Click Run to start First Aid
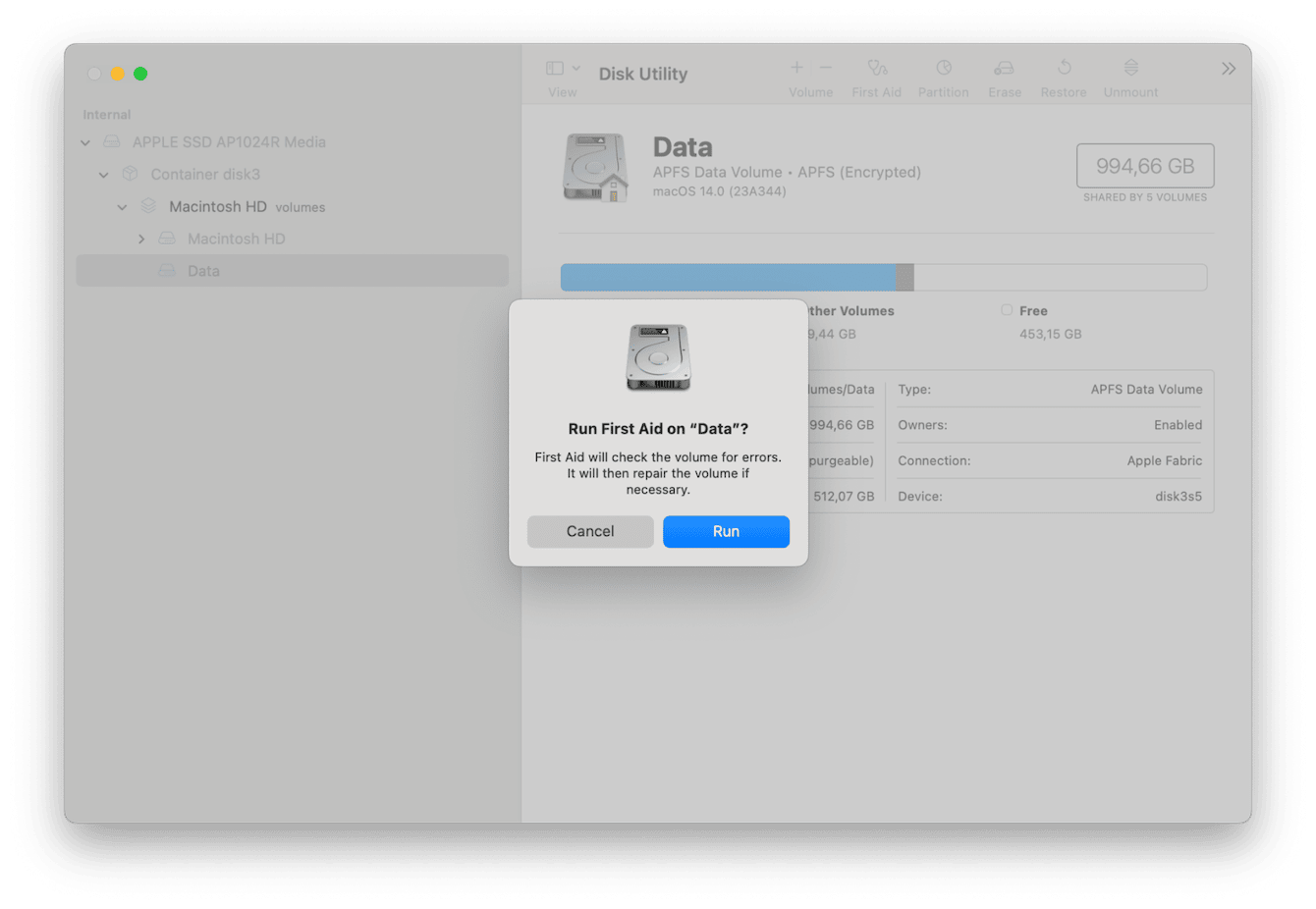Viewport: 1316px width, 909px height. 726,531
